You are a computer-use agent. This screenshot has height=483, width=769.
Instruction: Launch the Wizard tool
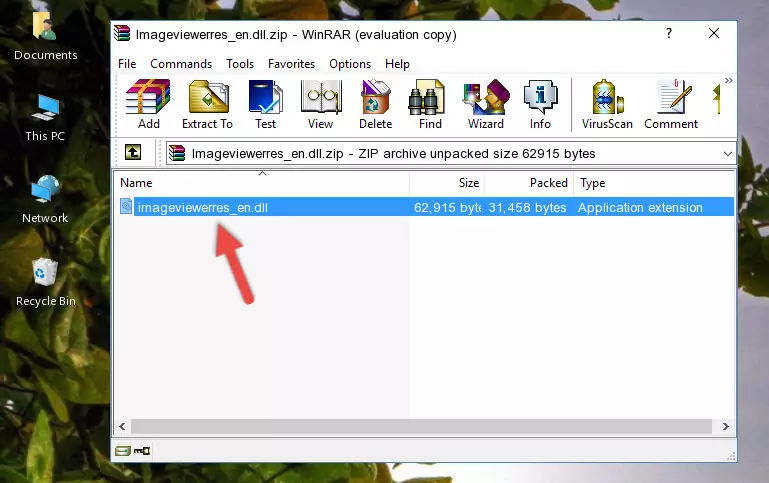click(x=486, y=104)
